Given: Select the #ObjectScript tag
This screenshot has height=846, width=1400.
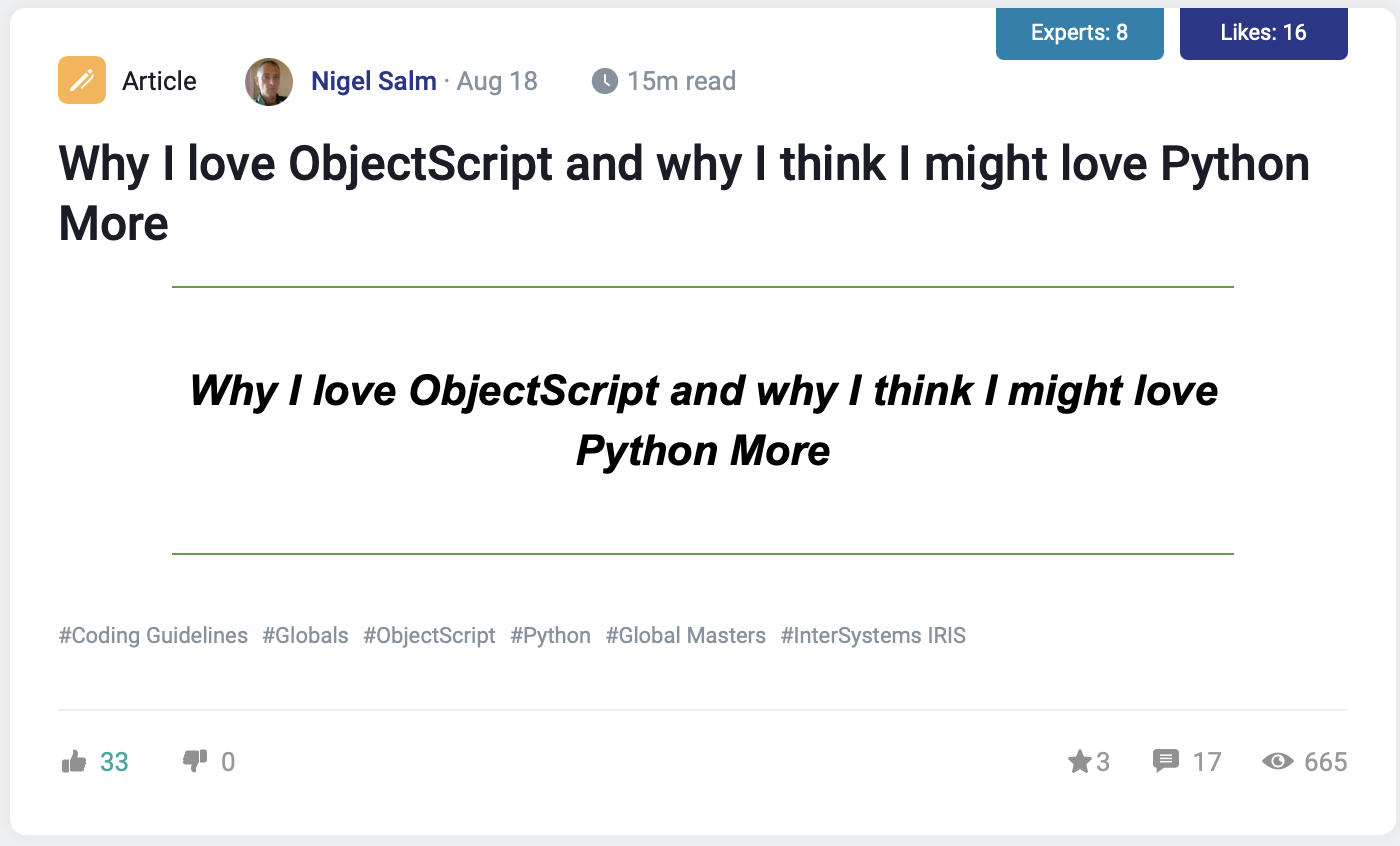Looking at the screenshot, I should click(429, 635).
